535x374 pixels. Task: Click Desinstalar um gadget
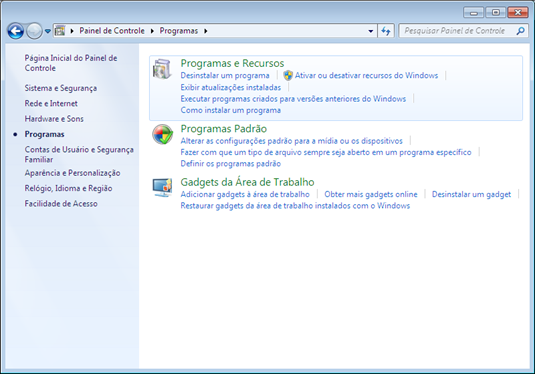pos(472,194)
